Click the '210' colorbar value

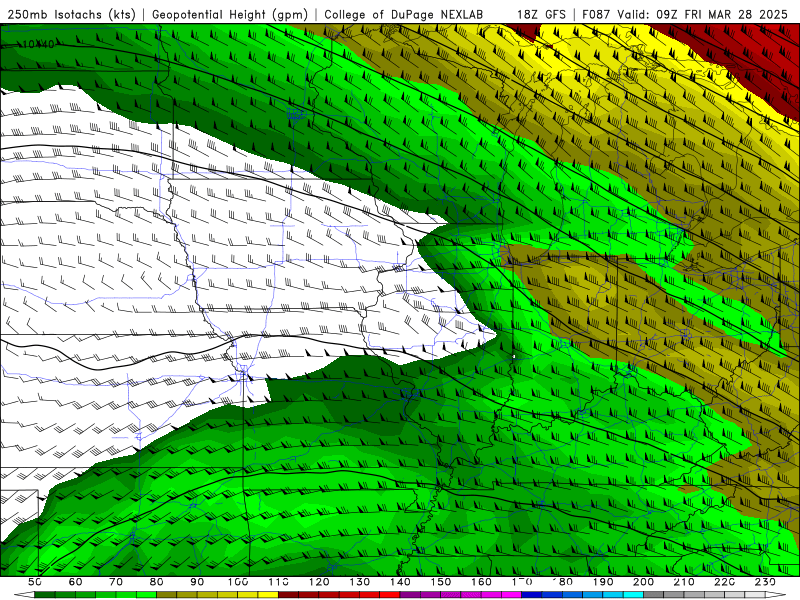[684, 582]
